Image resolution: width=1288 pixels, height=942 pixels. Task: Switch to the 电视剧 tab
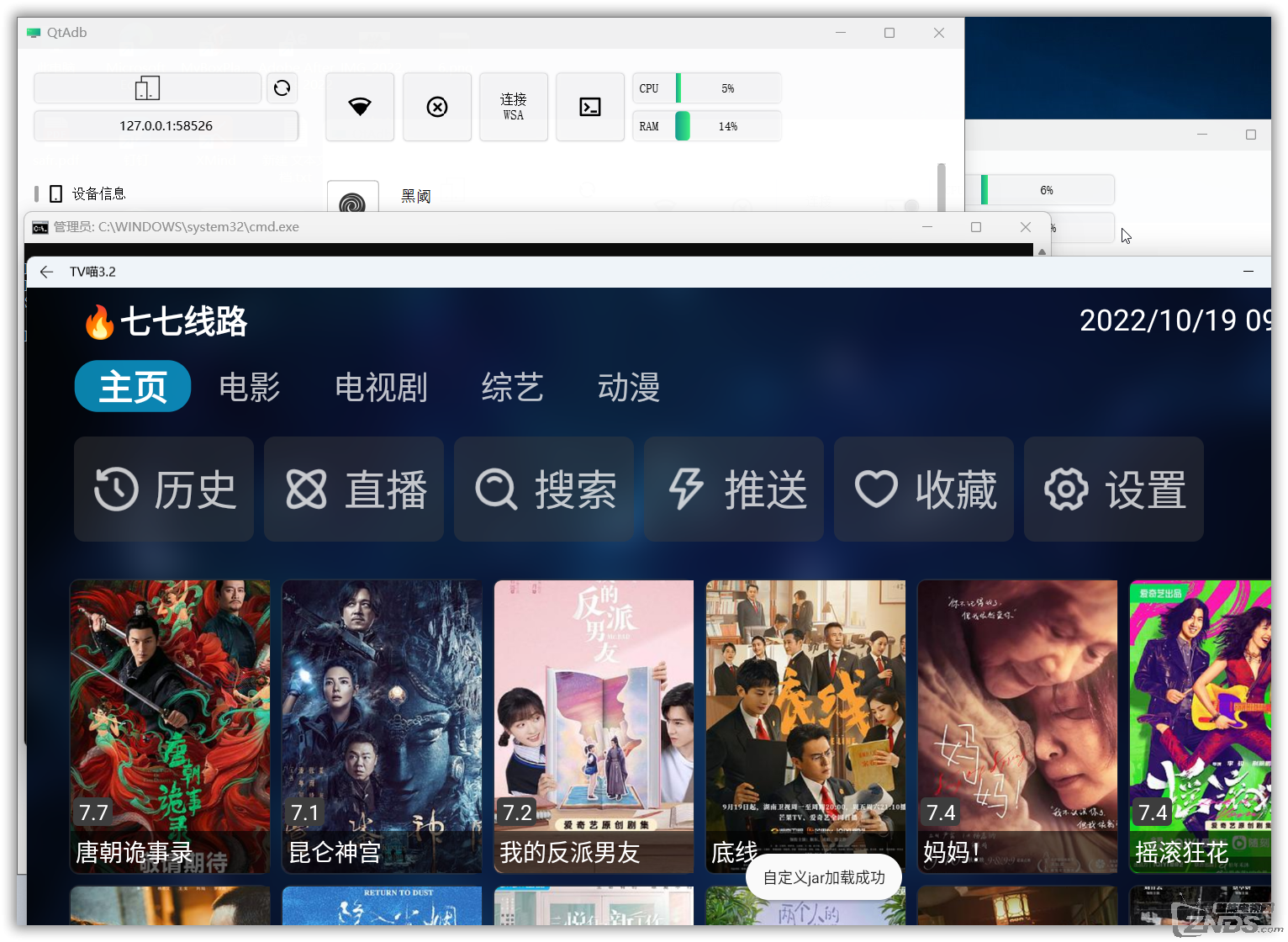click(x=382, y=387)
